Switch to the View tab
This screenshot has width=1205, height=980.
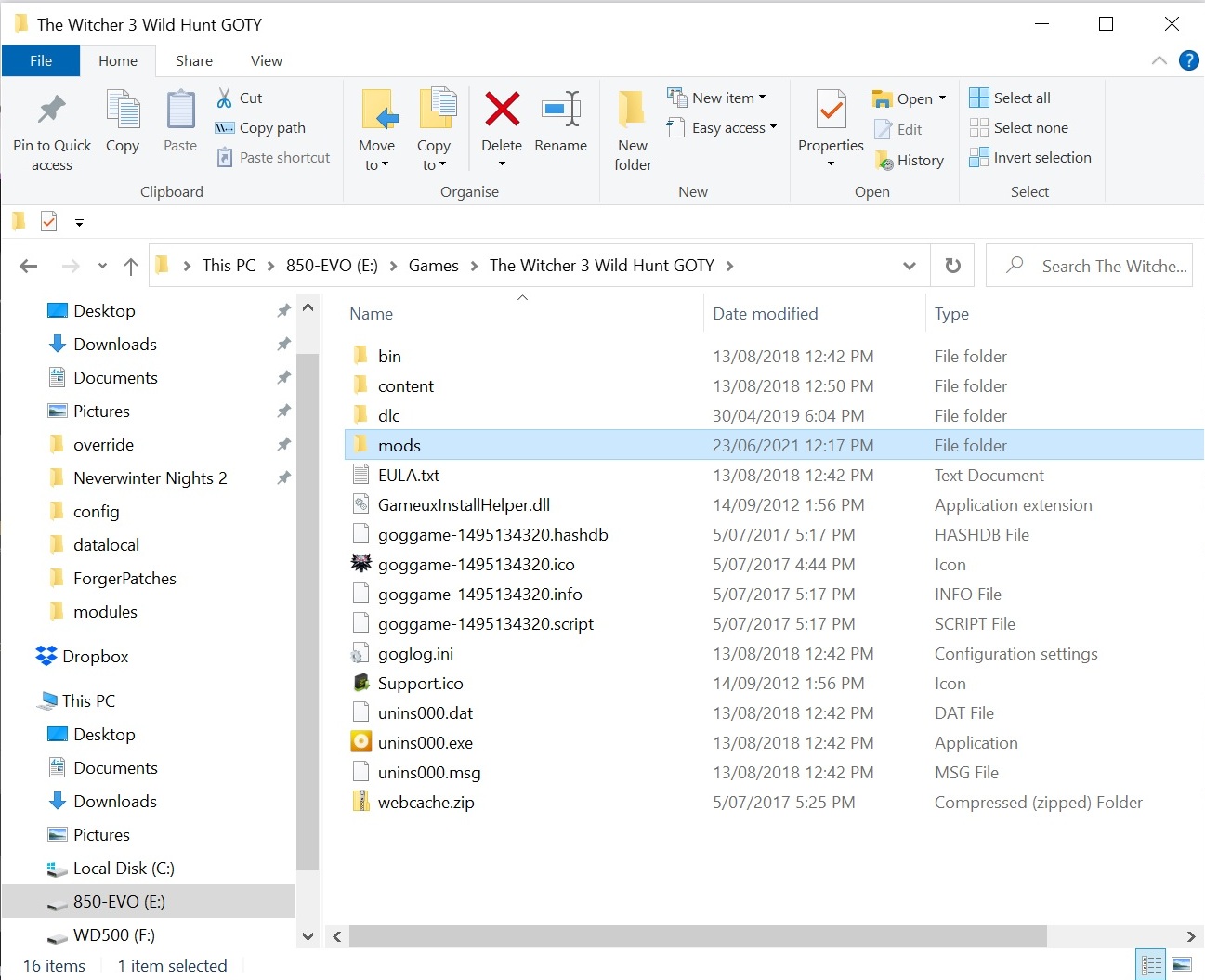tap(267, 60)
